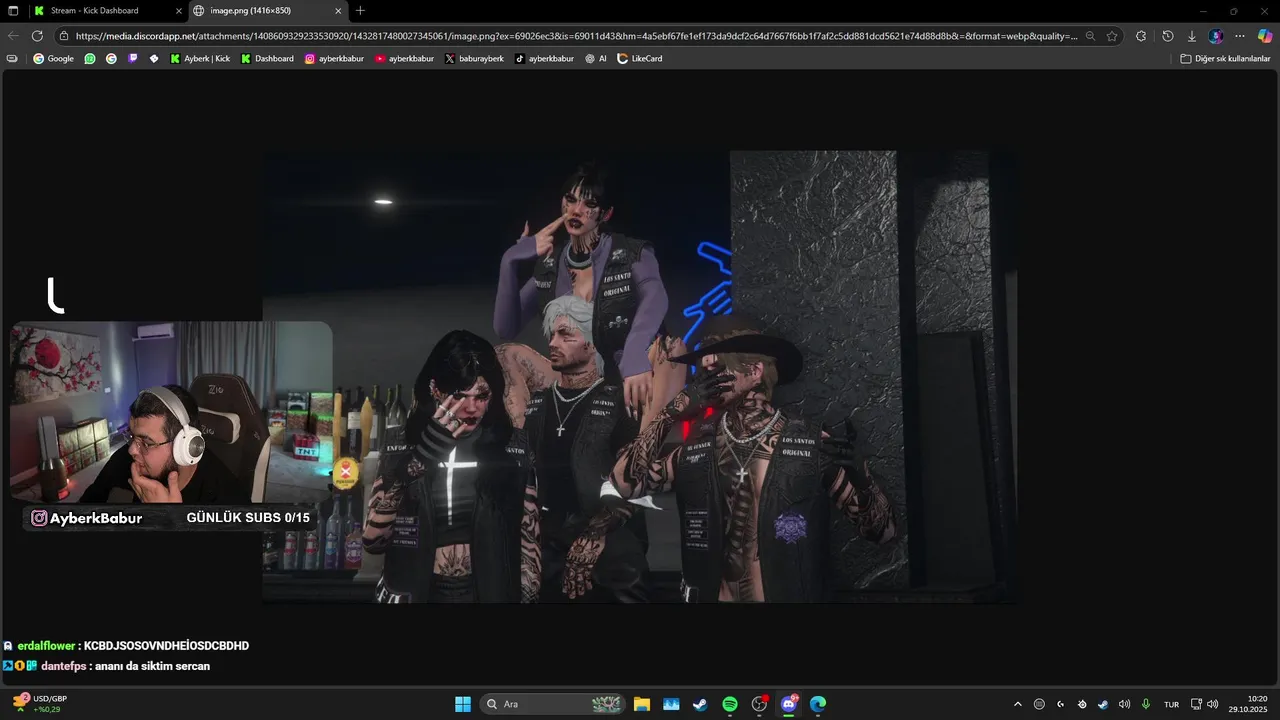1280x720 pixels.
Task: Open Steam from the taskbar
Action: point(700,704)
